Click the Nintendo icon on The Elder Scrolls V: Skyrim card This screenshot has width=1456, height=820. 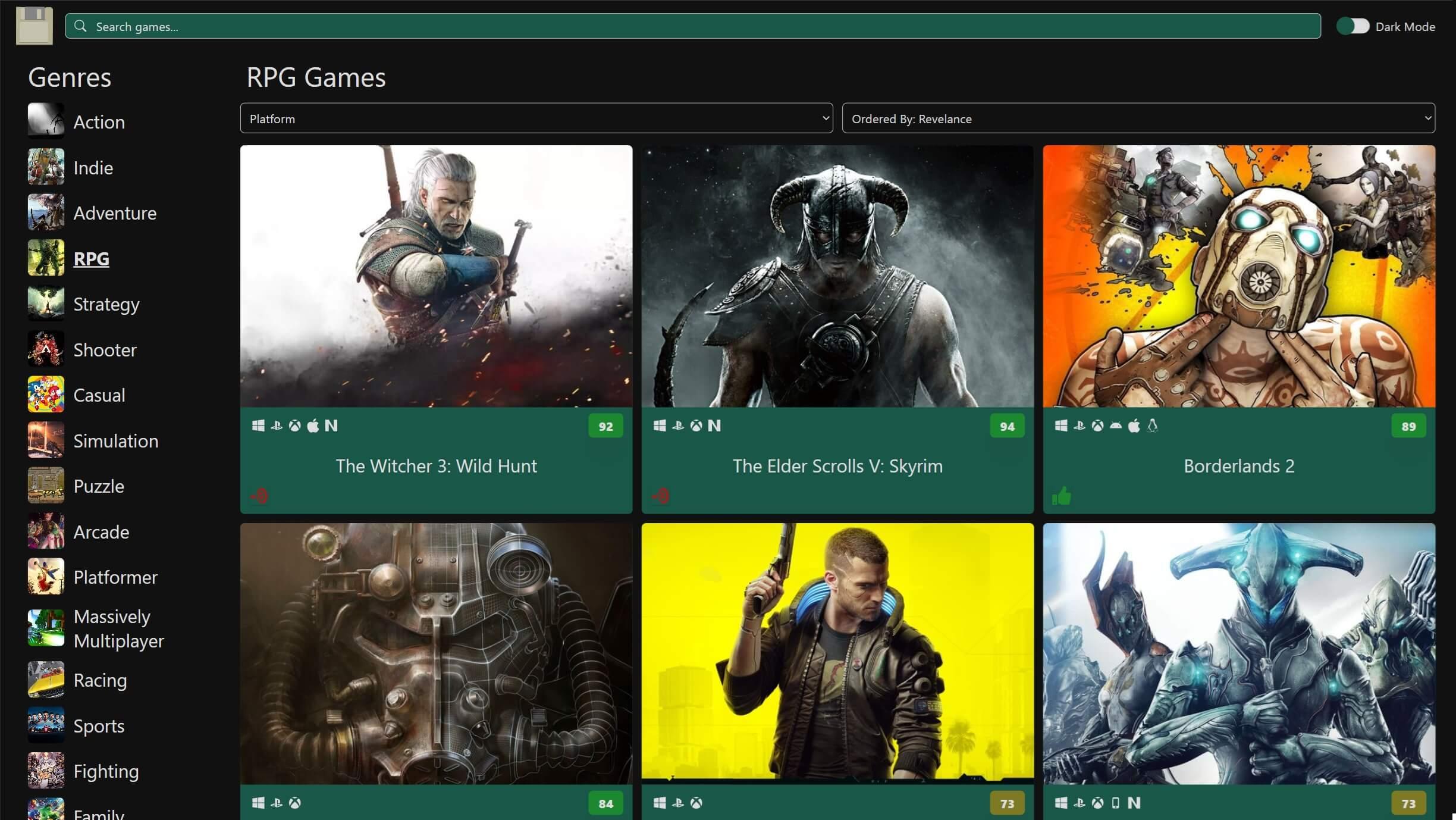714,425
